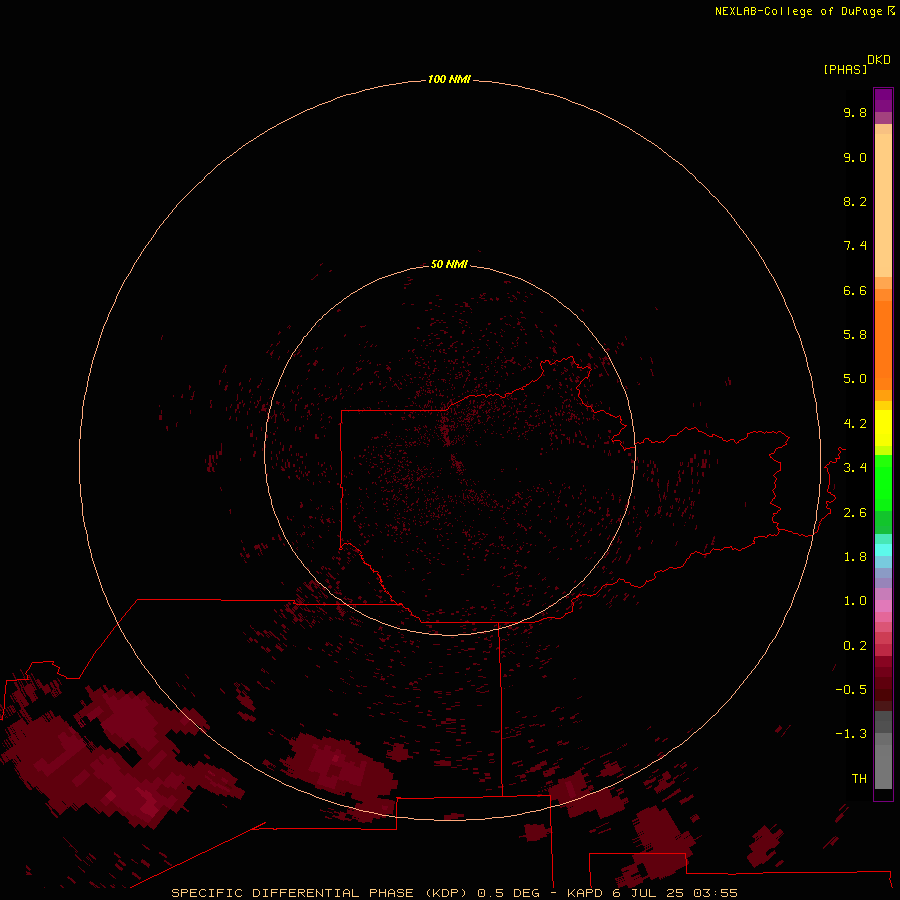Click the purple band atop the color scale
This screenshot has height=900, width=900.
tap(883, 100)
